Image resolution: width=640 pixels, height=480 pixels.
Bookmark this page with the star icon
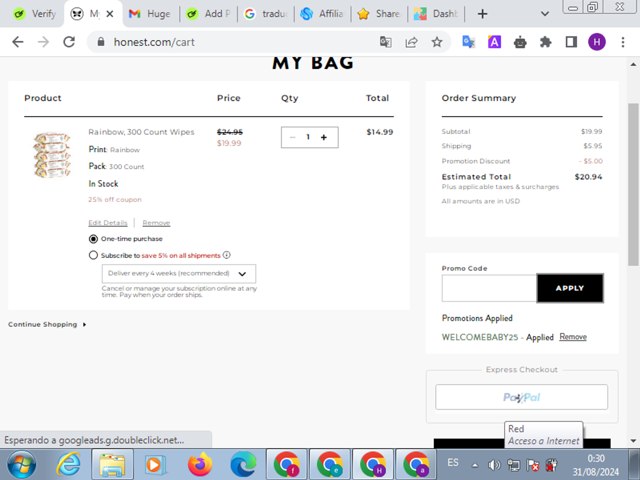tap(437, 42)
